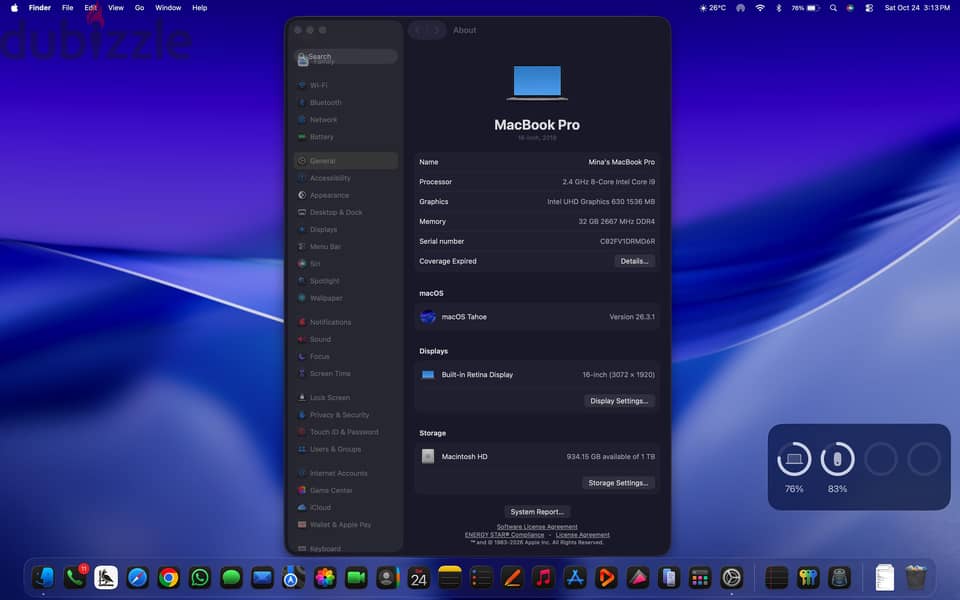The height and width of the screenshot is (600, 960).
Task: Open the Apps launcher grid in Dock
Action: click(700, 577)
